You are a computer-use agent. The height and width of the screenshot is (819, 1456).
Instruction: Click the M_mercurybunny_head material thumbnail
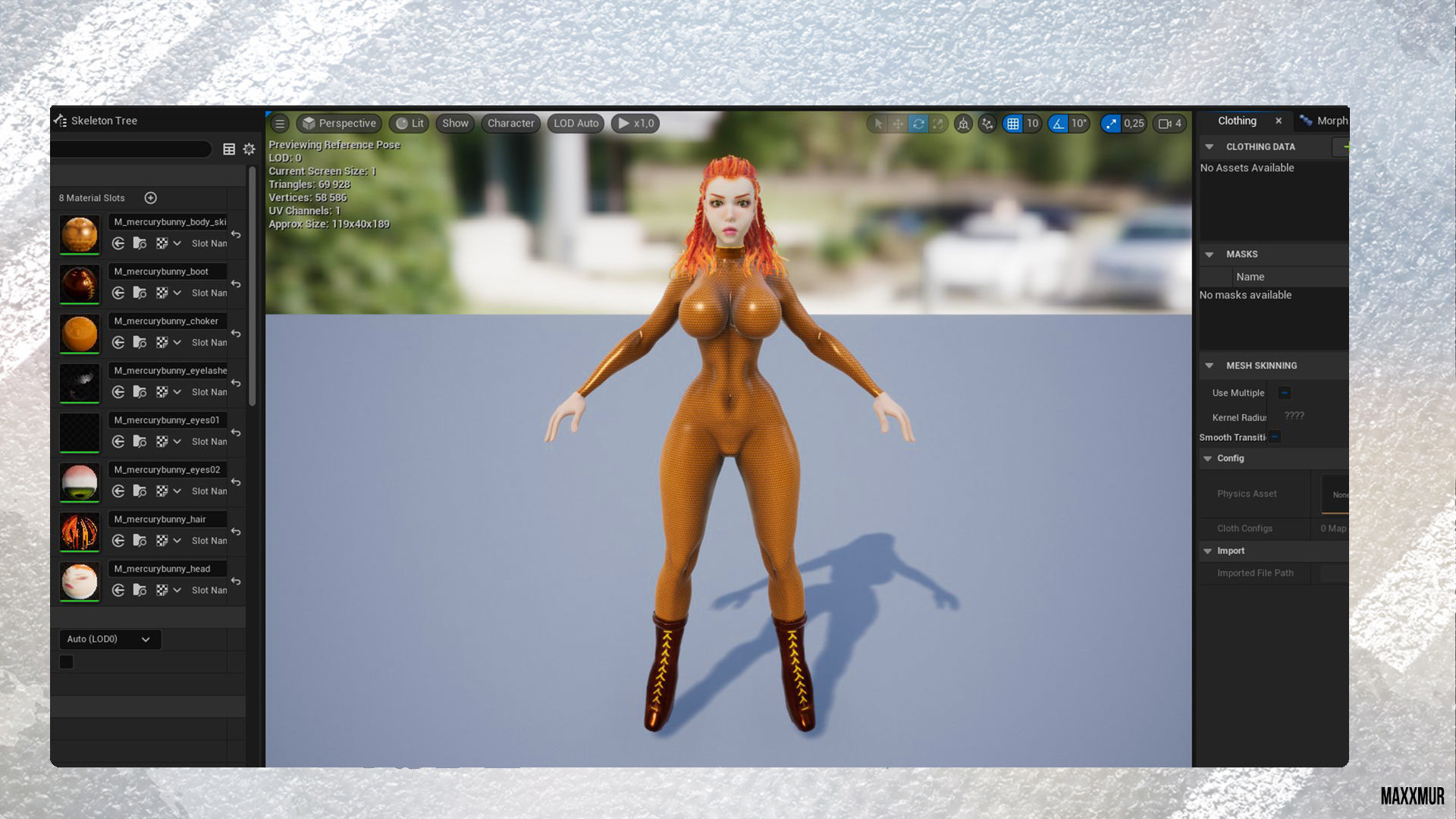pos(80,581)
